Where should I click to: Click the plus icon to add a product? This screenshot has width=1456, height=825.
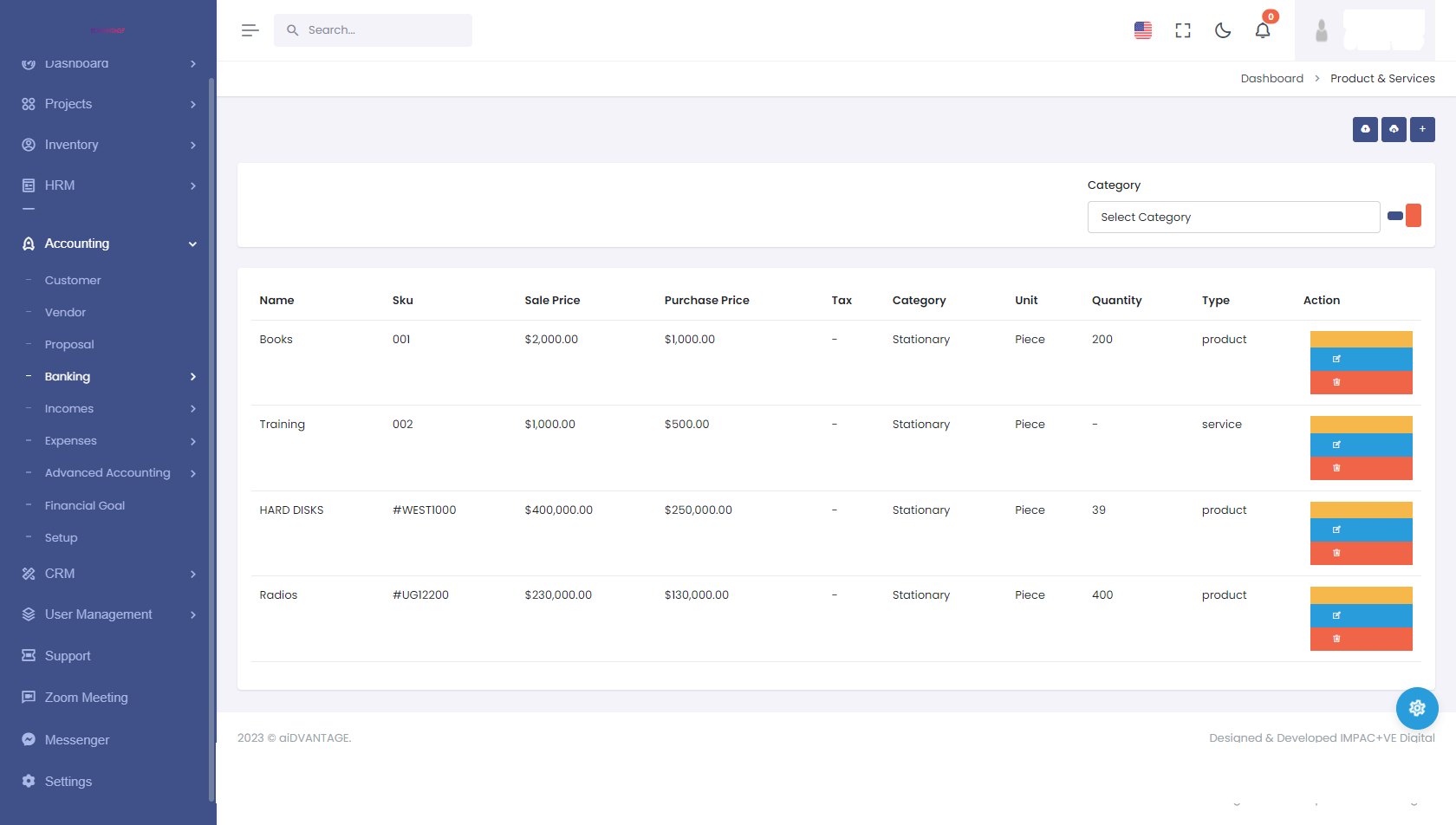(1422, 129)
